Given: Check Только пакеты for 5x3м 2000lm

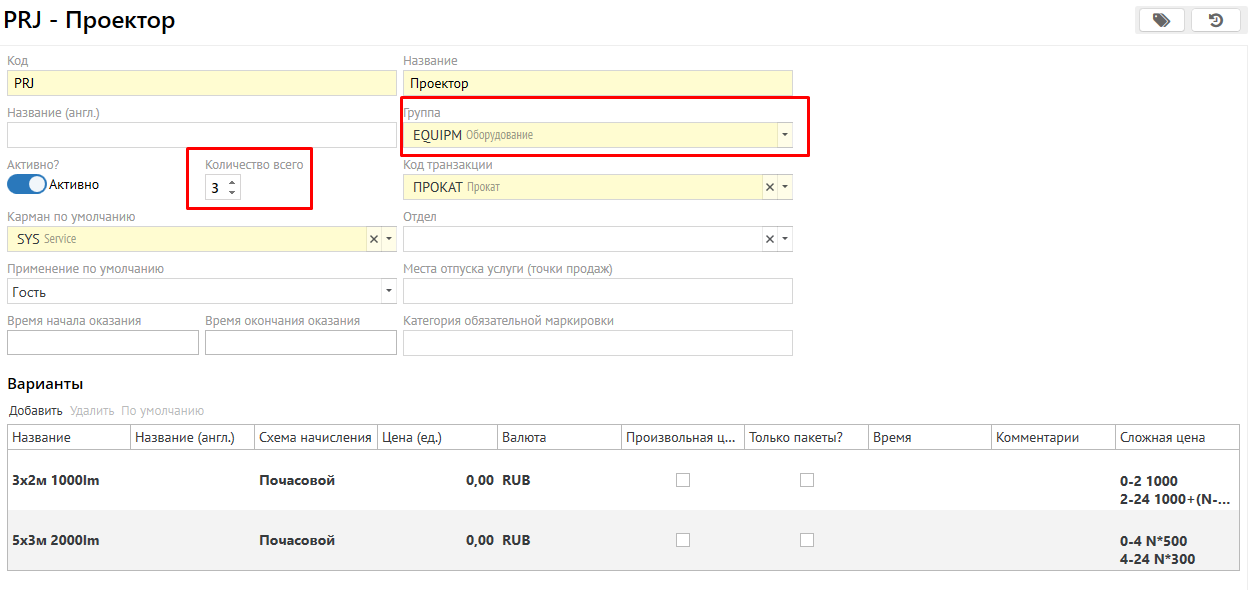Looking at the screenshot, I should [x=807, y=540].
